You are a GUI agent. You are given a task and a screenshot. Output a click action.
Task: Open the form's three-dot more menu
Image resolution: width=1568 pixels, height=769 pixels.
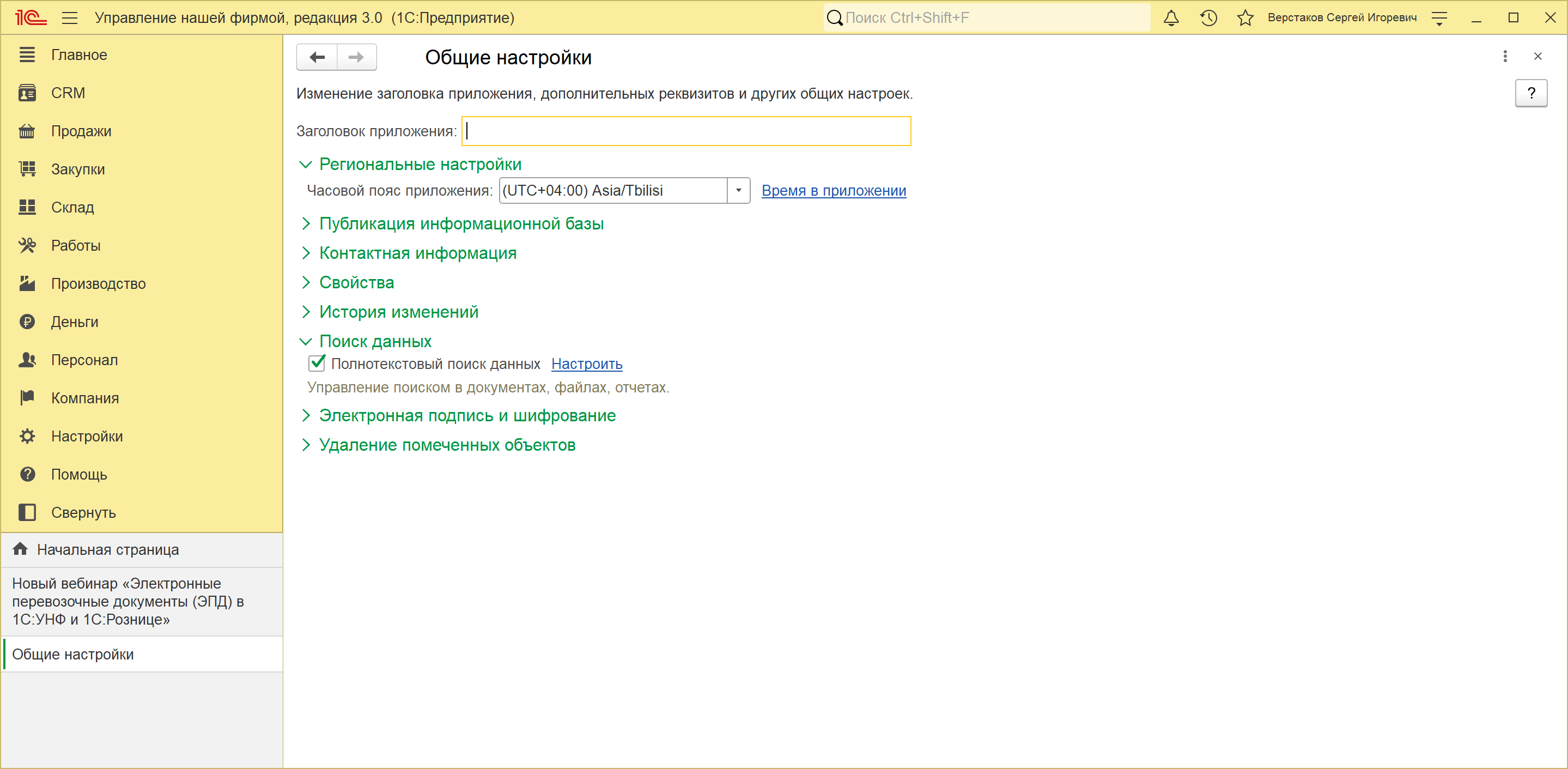(x=1505, y=57)
